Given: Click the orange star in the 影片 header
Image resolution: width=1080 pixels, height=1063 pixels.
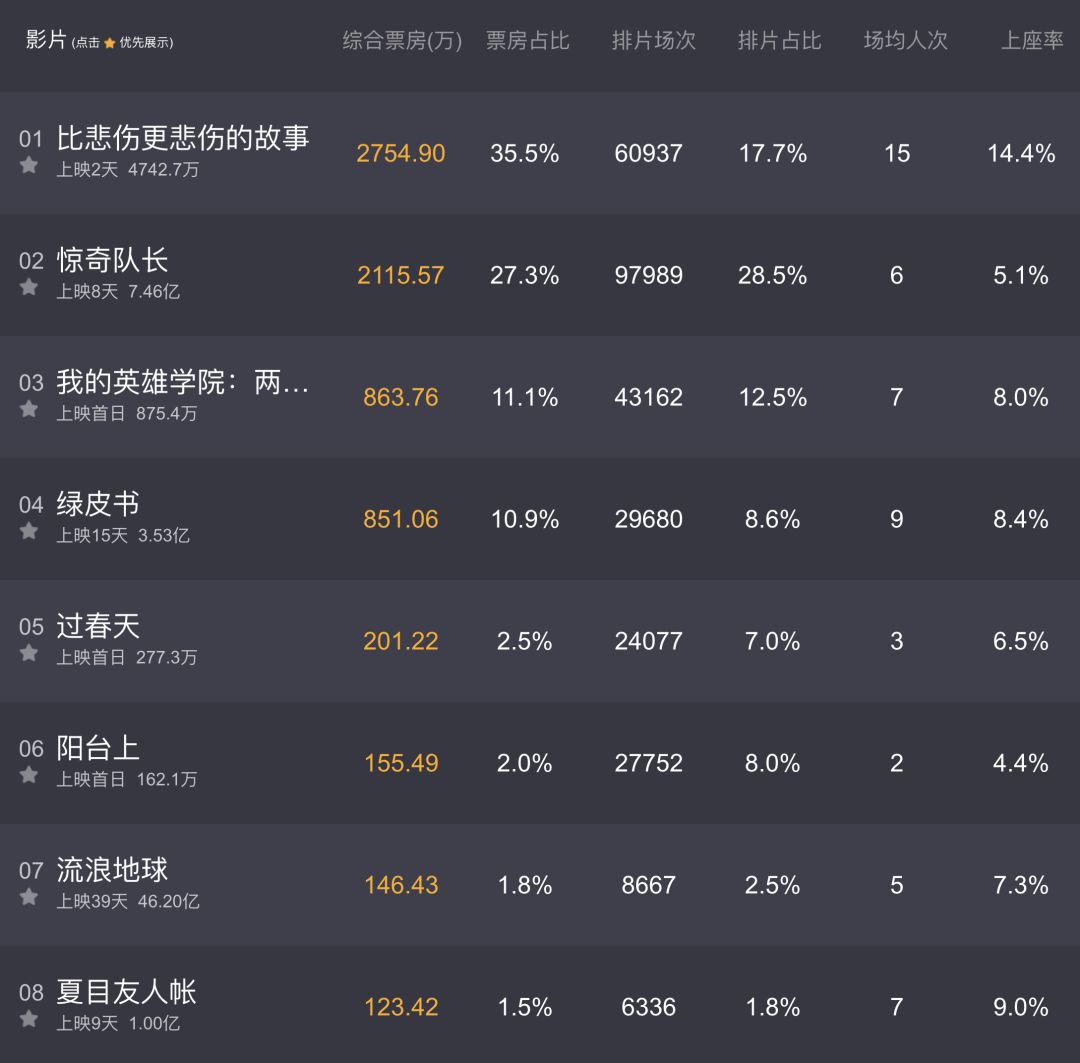Looking at the screenshot, I should 110,43.
